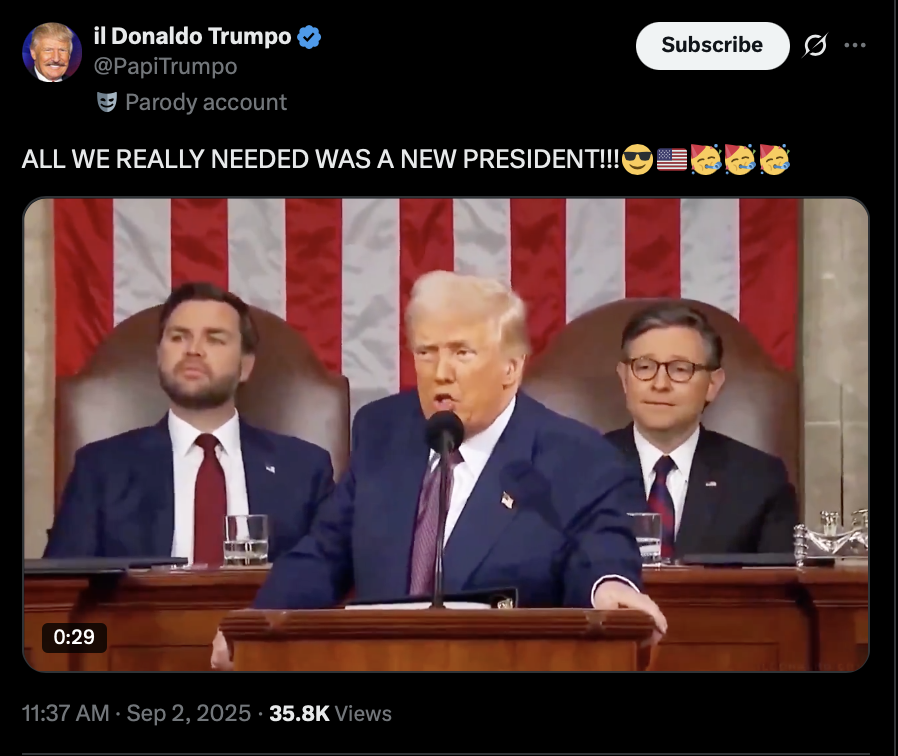Click the @PapiTrumpo handle
This screenshot has height=756, width=898.
166,66
